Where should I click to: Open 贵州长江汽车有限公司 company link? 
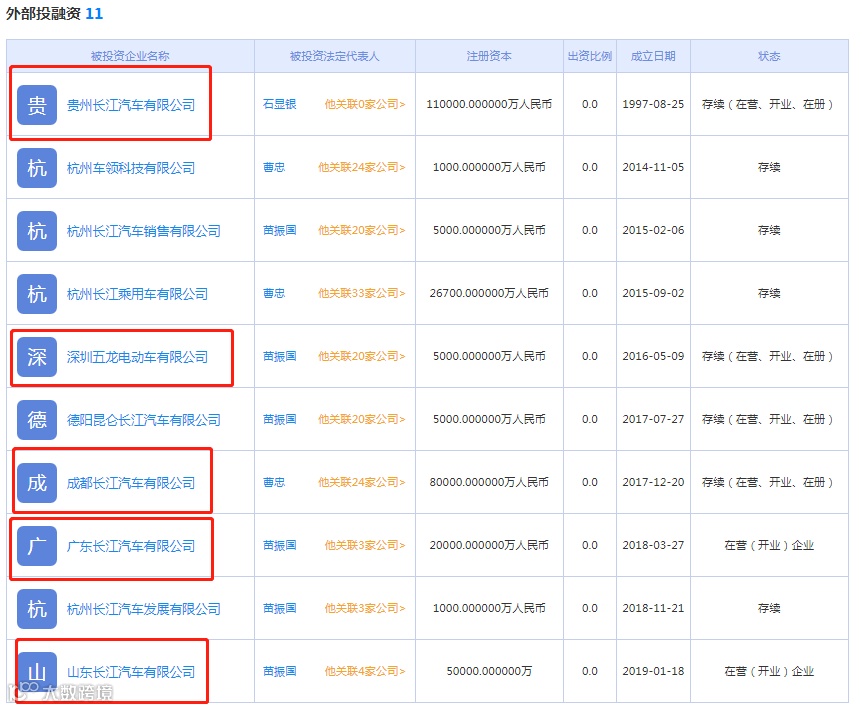[131, 105]
